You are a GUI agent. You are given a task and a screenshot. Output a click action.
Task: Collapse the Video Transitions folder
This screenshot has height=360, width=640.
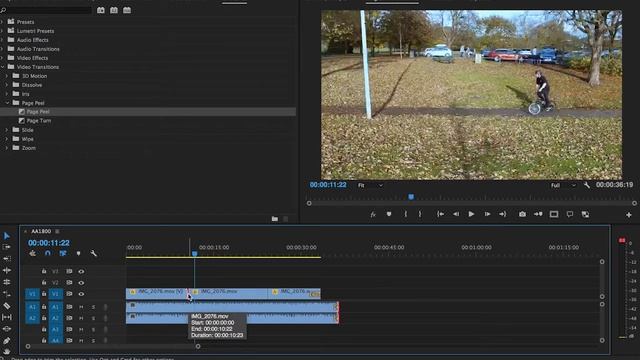tap(2, 67)
